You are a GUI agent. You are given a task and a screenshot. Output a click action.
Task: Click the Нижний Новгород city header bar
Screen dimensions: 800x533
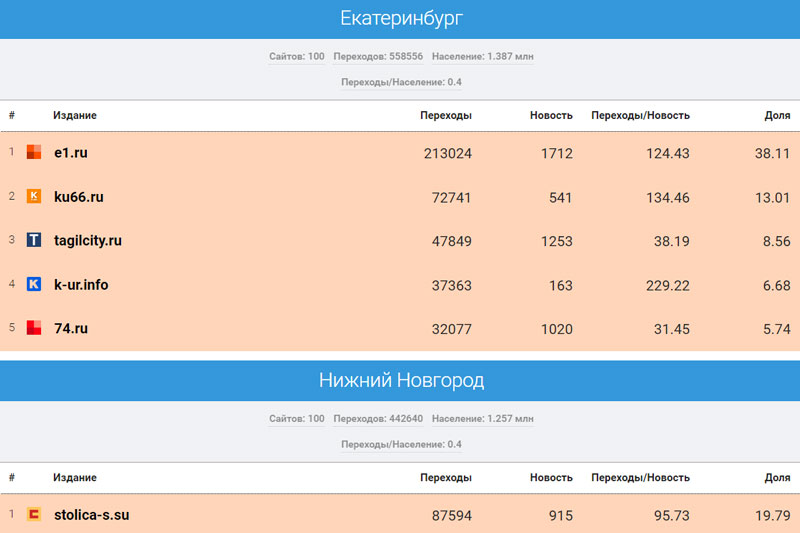point(400,381)
